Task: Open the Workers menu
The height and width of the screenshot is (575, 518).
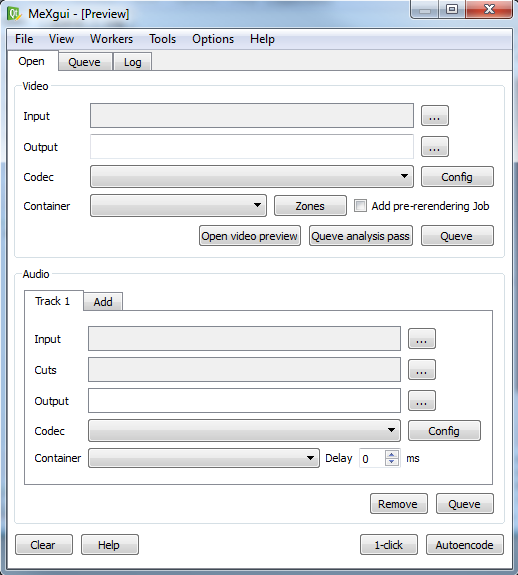Action: point(111,39)
